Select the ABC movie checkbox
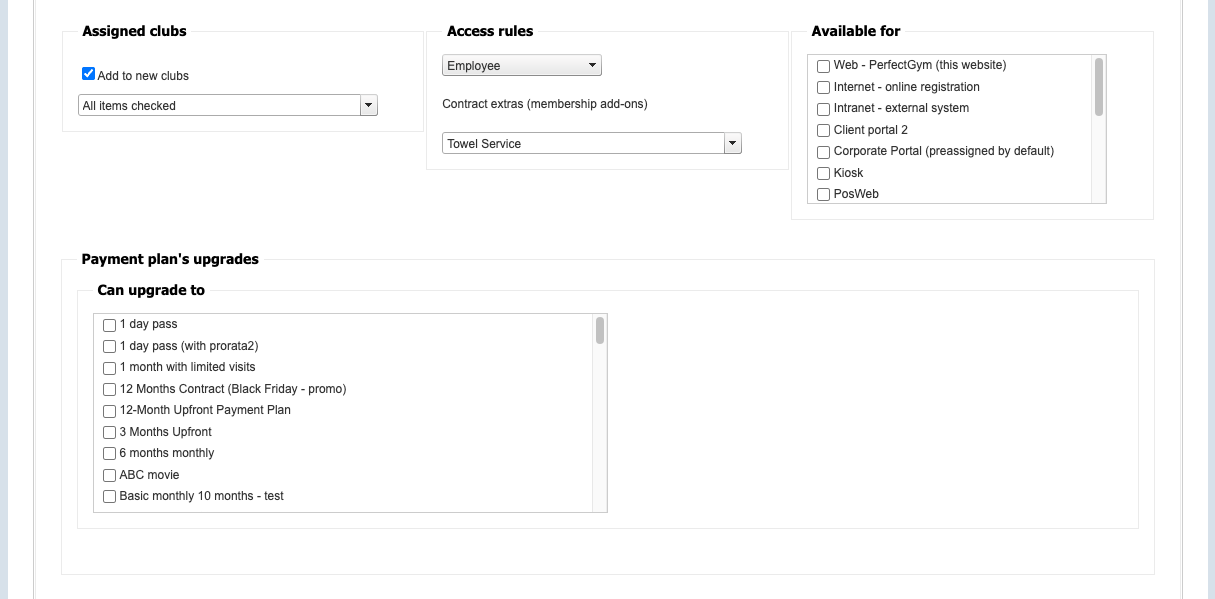Screen dimensions: 1215x599 [x=110, y=476]
